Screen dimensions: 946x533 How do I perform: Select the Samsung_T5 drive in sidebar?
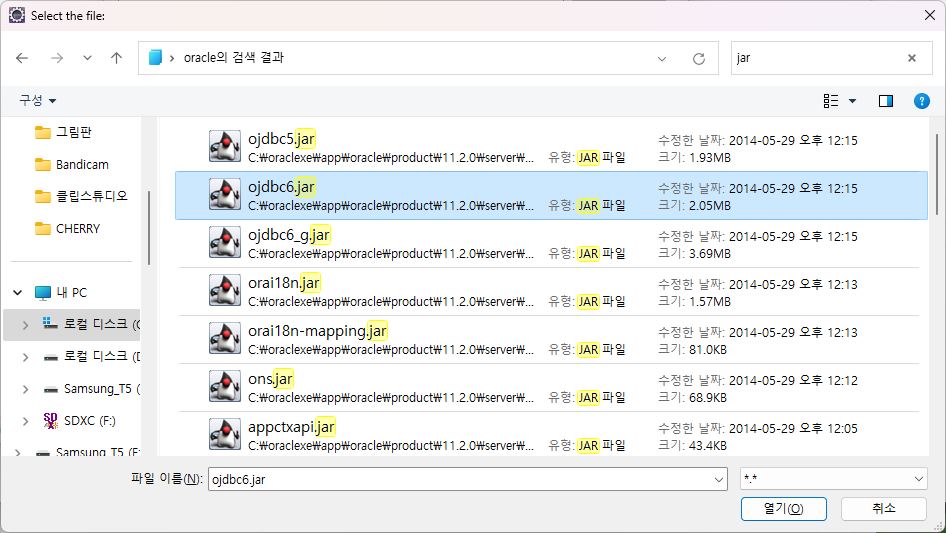(x=90, y=389)
